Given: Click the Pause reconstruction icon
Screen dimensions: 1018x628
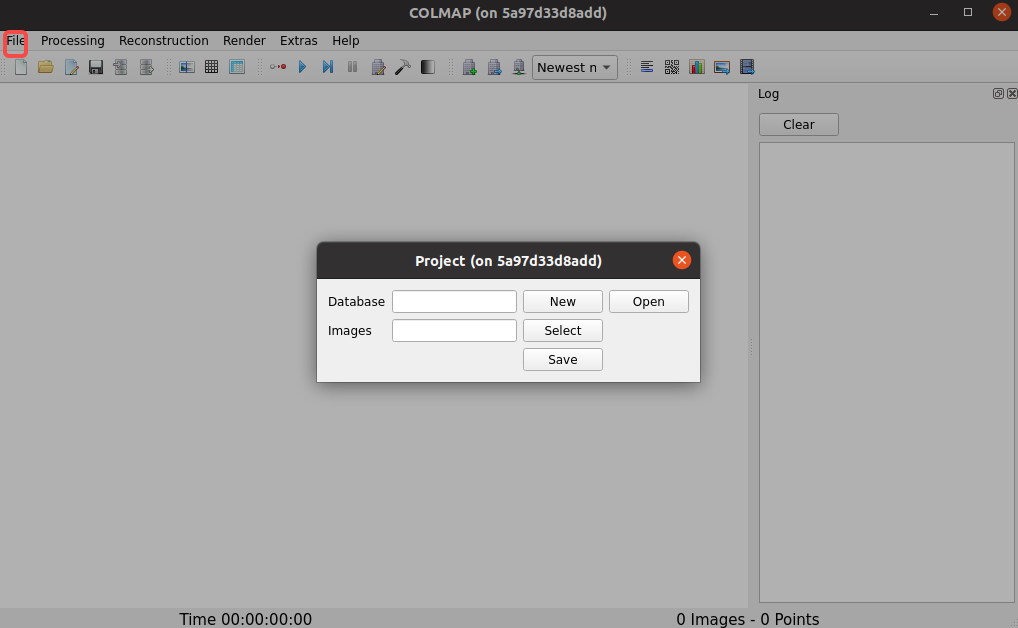Looking at the screenshot, I should click(x=353, y=67).
